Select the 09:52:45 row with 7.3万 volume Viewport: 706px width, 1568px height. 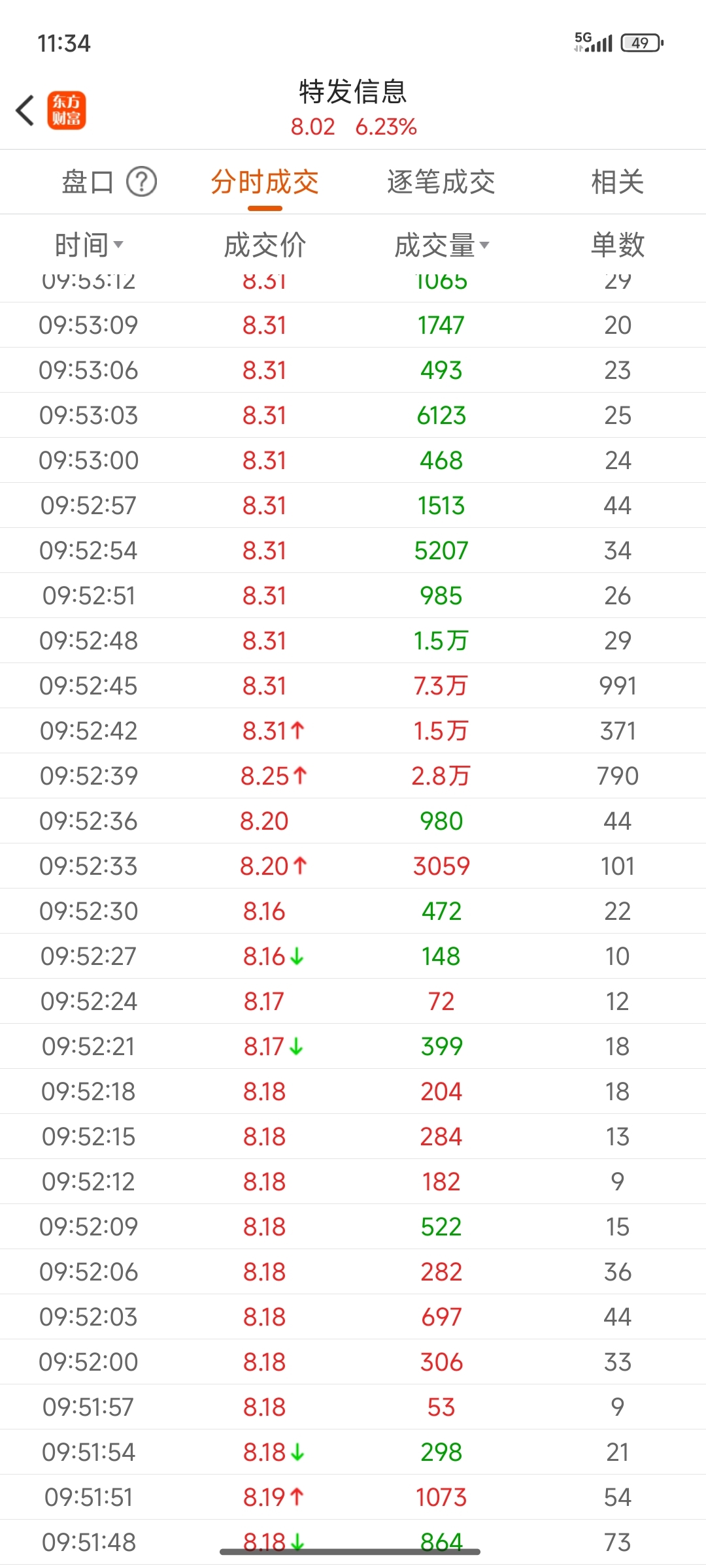(x=353, y=686)
